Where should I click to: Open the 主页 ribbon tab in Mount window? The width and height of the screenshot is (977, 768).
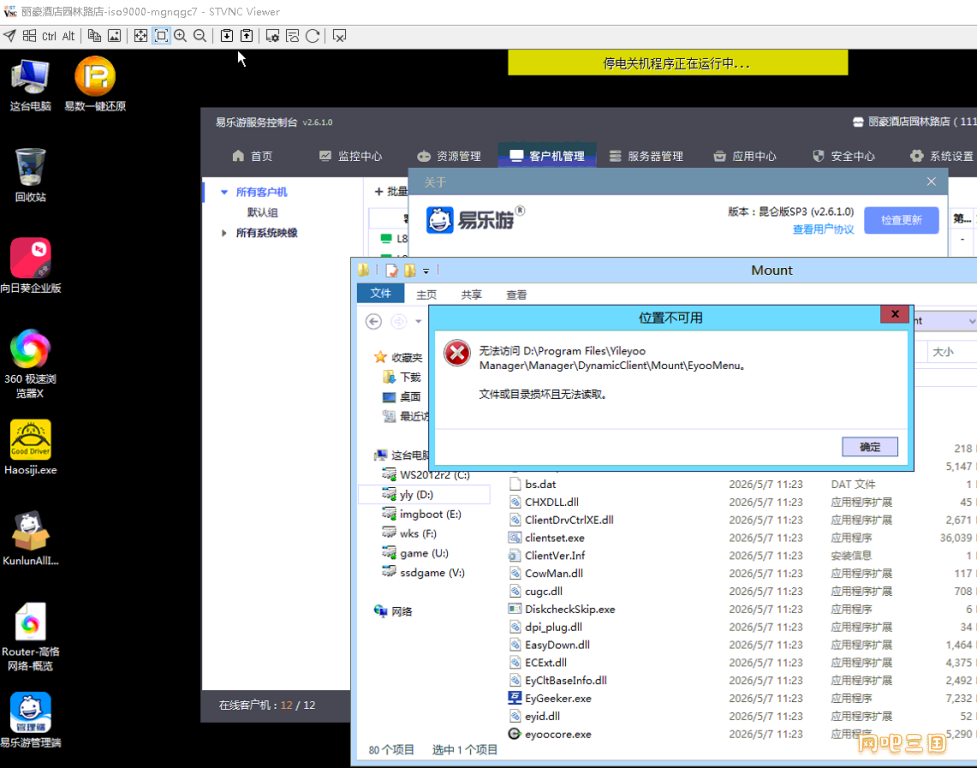click(426, 295)
